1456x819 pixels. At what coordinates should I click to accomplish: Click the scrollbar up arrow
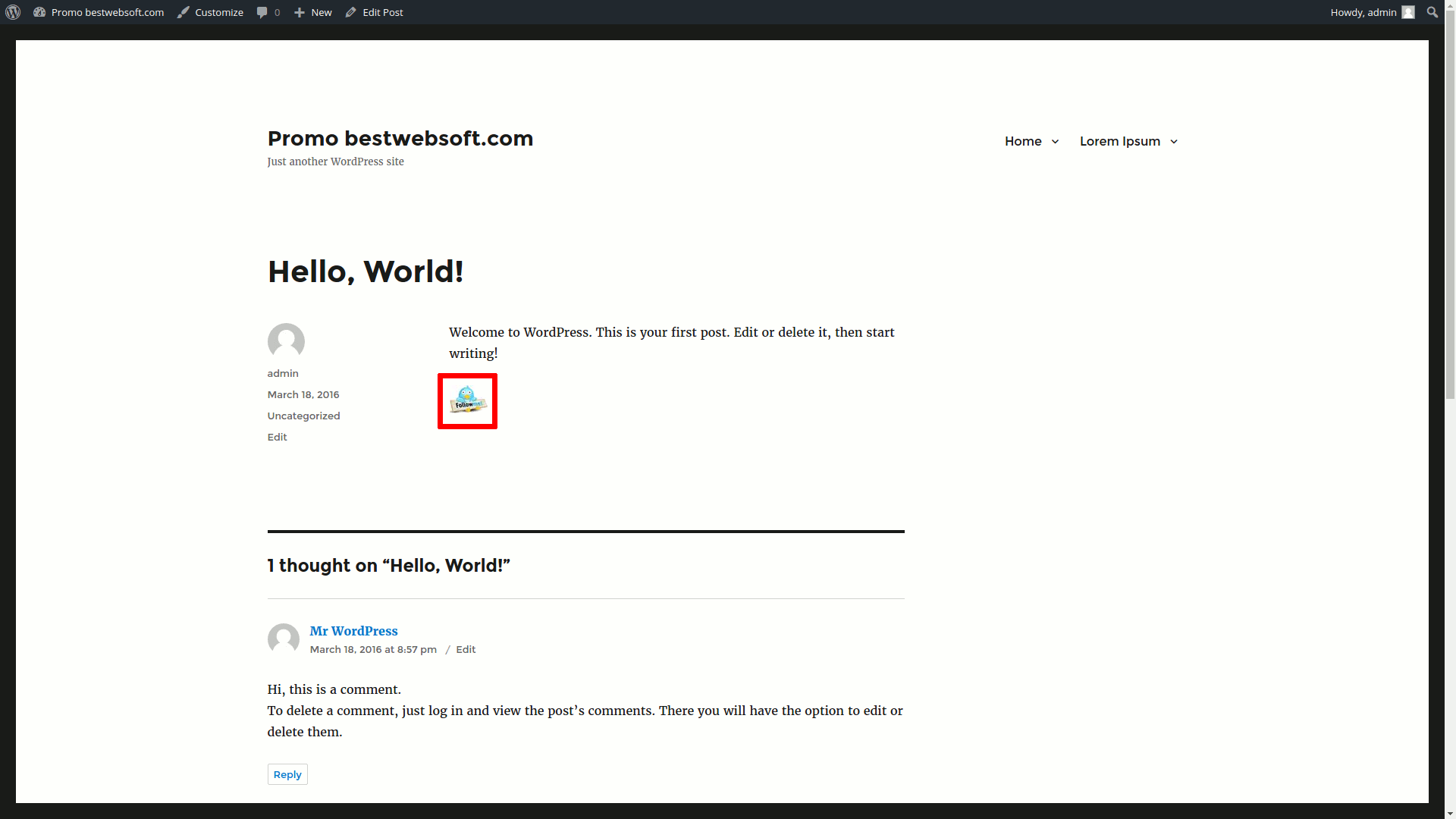1450,5
